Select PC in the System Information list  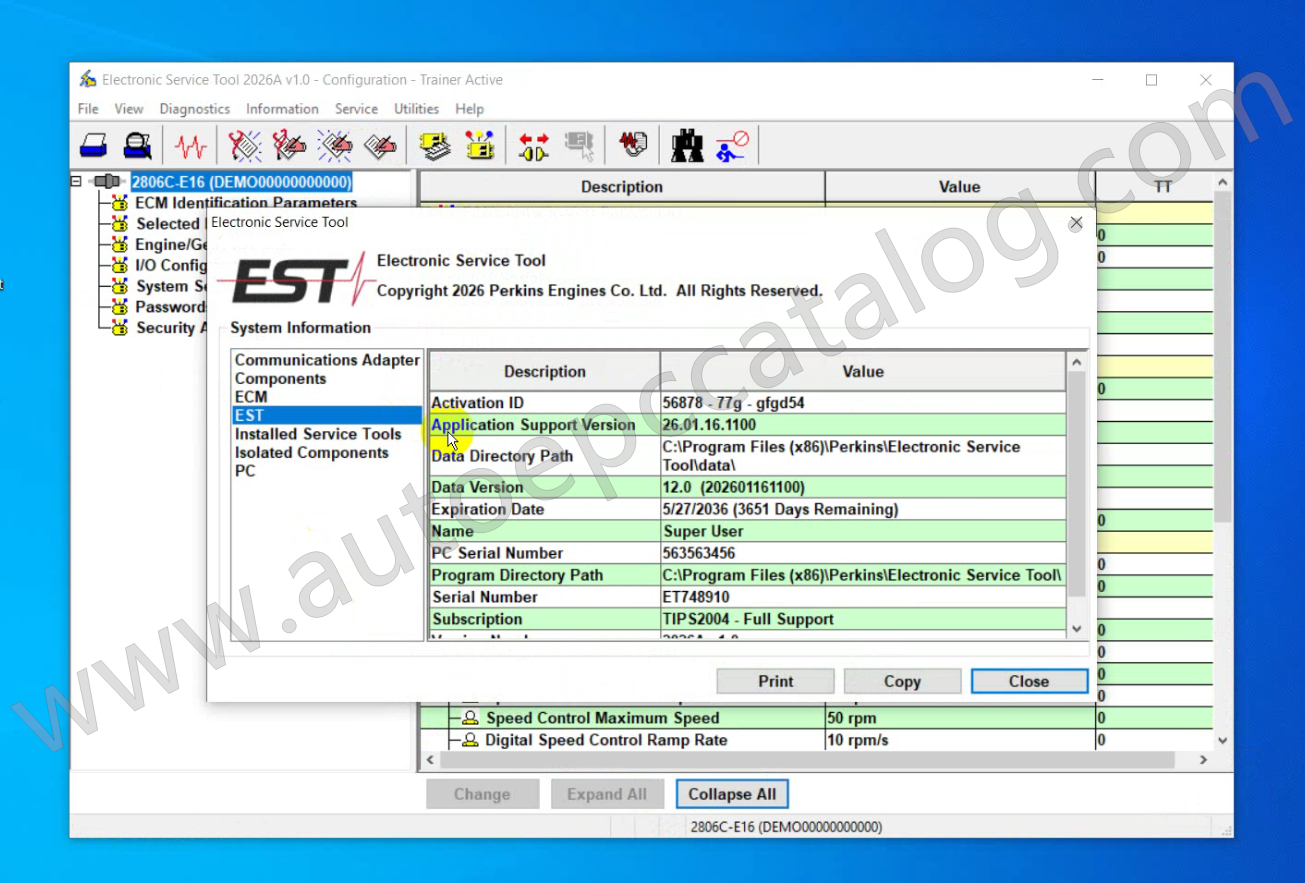tap(245, 471)
